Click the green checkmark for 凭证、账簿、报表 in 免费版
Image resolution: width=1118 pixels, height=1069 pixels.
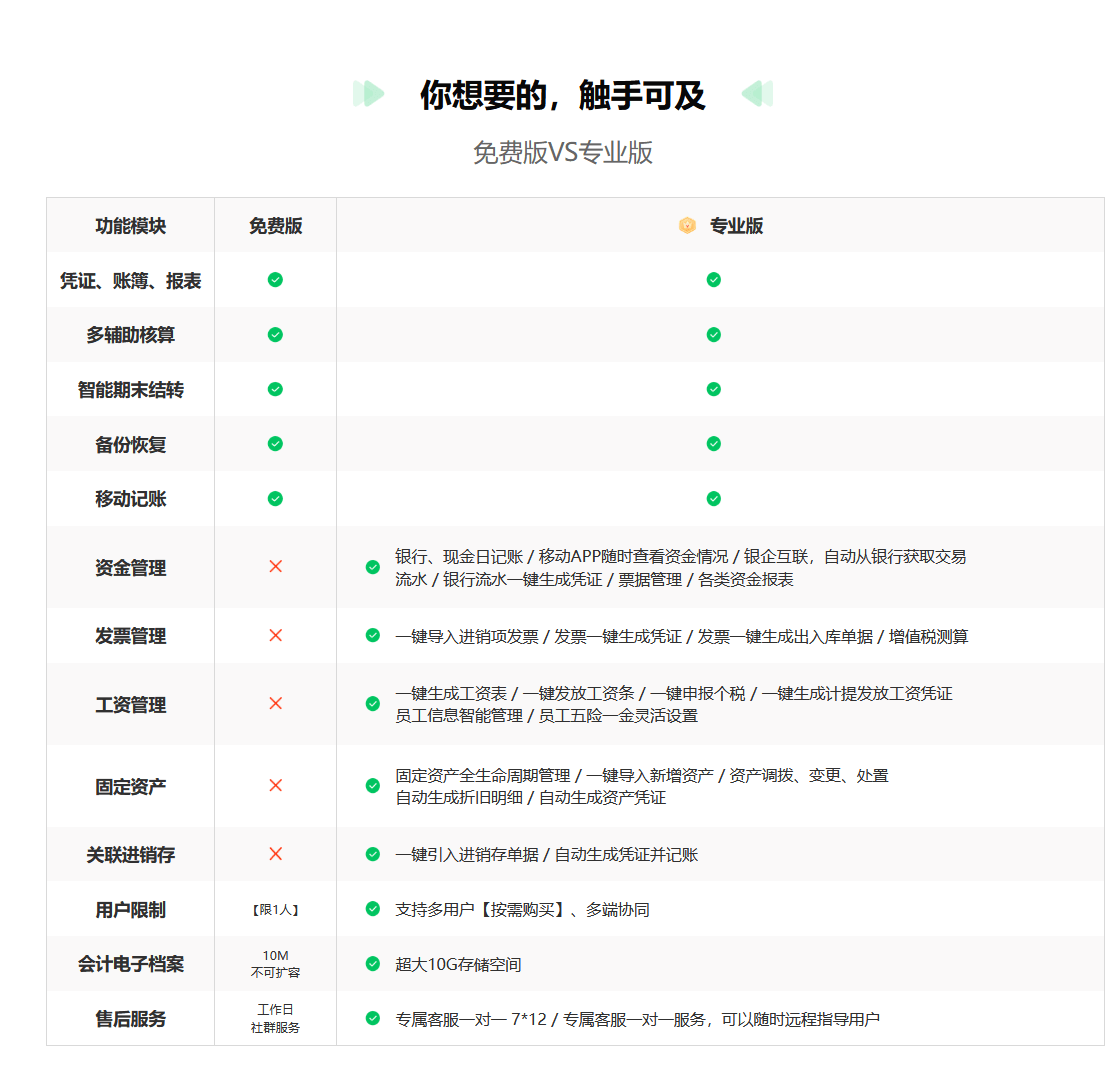[x=275, y=280]
